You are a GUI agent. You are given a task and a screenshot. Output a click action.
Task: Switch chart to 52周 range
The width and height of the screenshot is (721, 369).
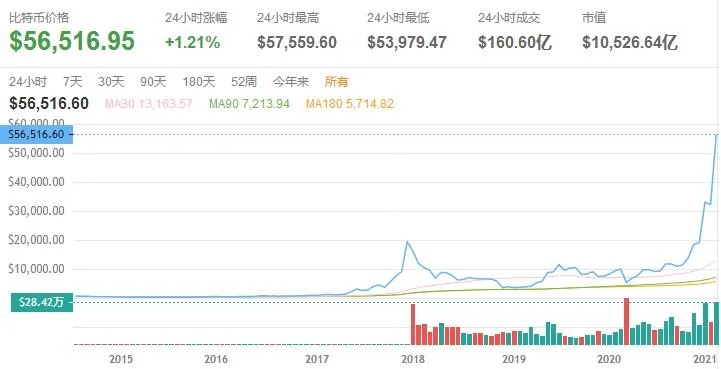(x=244, y=82)
